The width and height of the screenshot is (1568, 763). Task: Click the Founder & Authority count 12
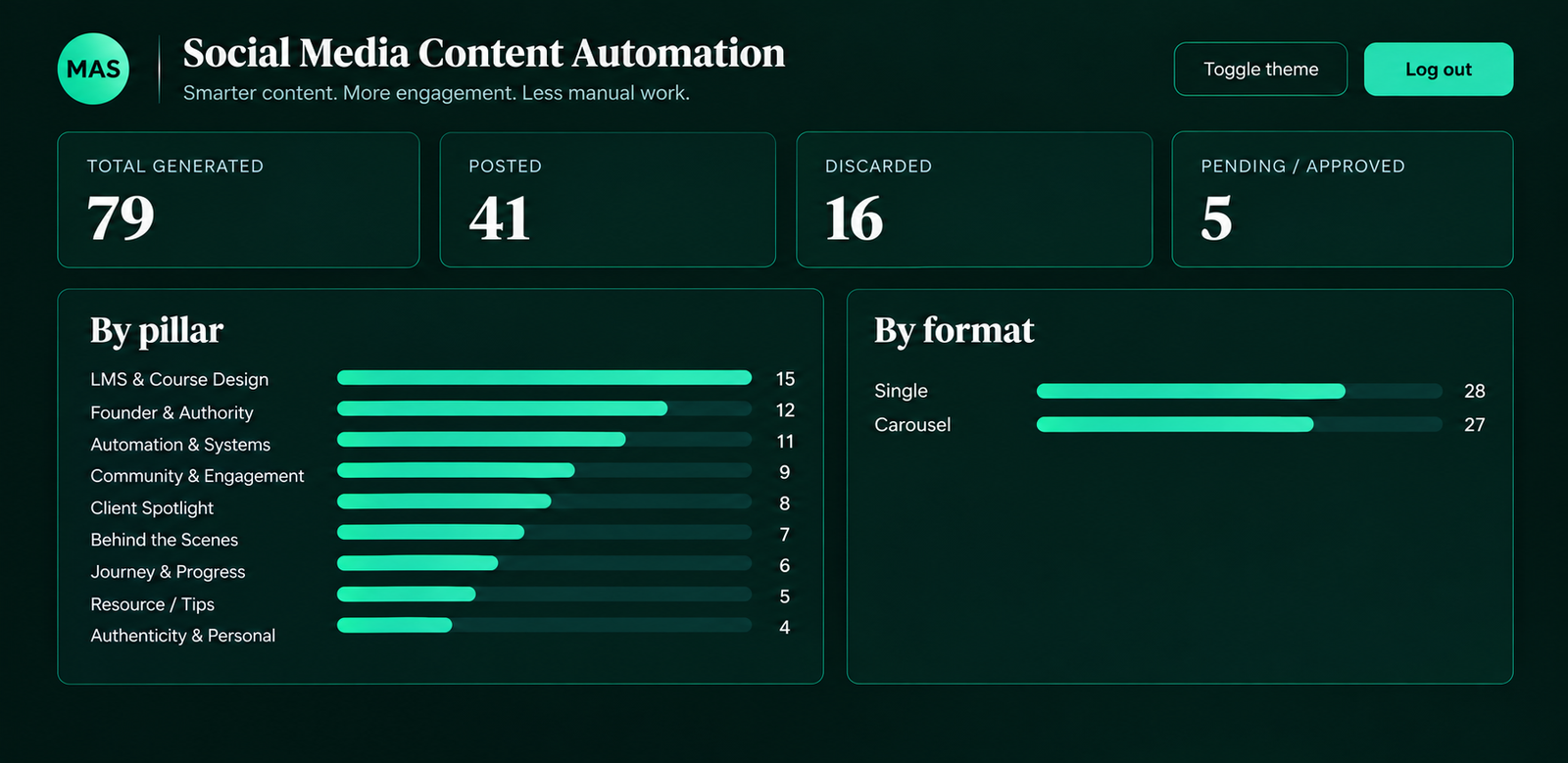coord(785,410)
